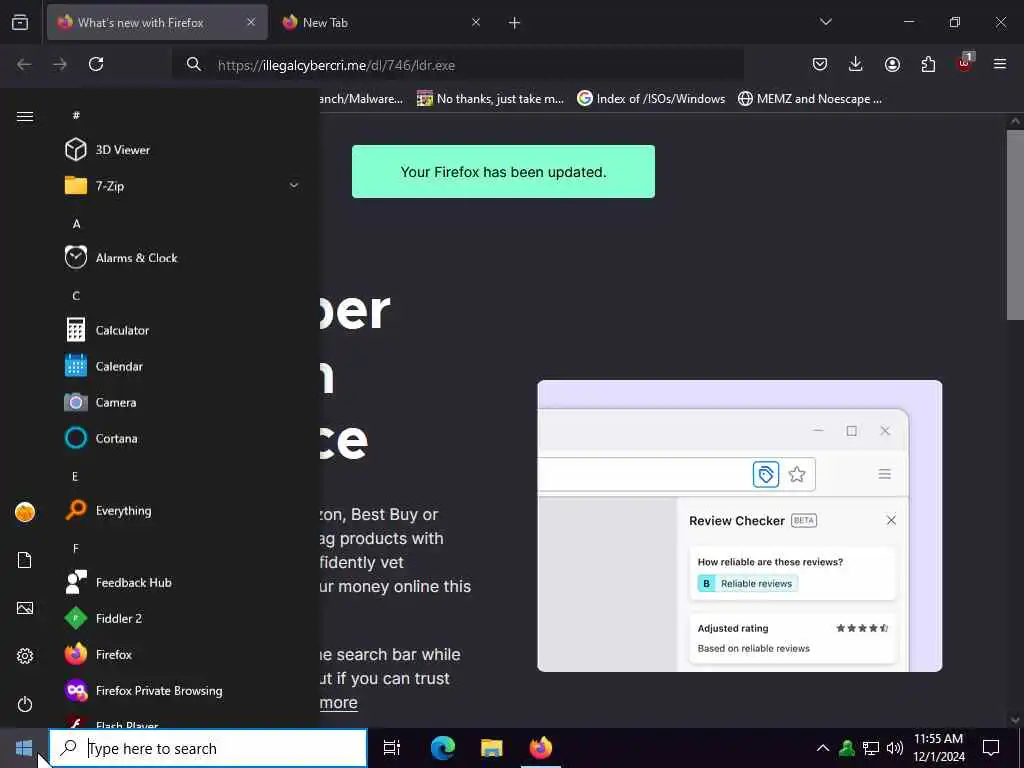Open the Downloads panel
Screen dimensions: 1024x768
[x=856, y=64]
